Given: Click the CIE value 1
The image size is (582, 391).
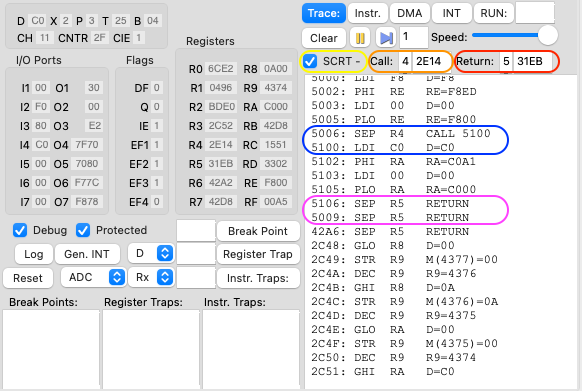Looking at the screenshot, I should 139,38.
